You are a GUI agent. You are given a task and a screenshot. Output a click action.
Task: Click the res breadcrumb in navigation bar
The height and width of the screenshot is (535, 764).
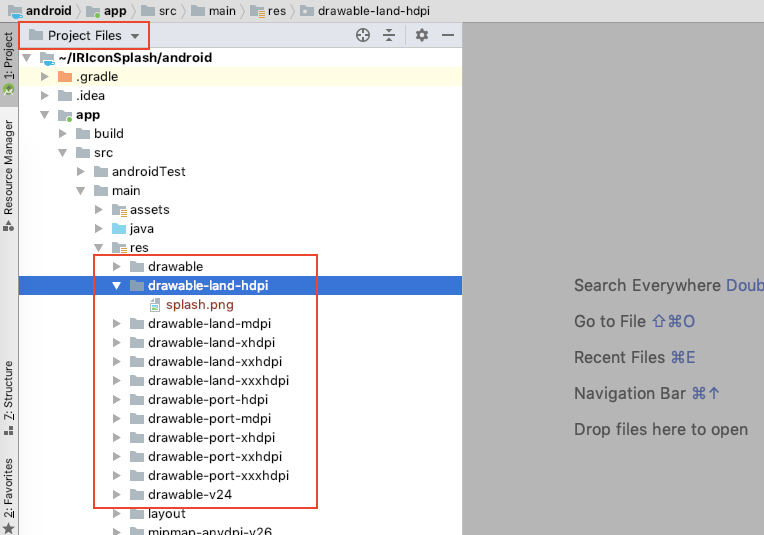click(x=268, y=11)
